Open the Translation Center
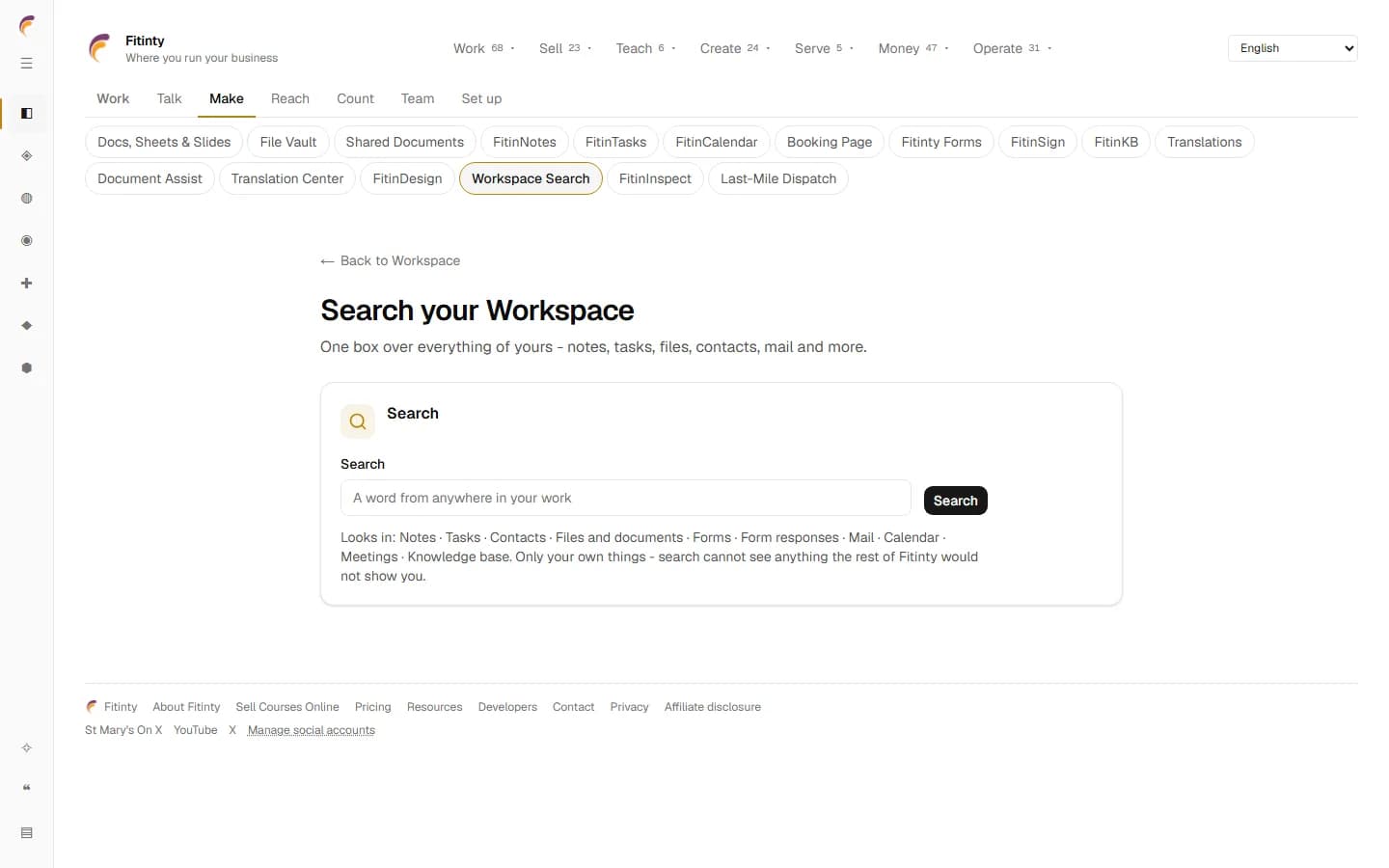This screenshot has width=1389, height=868. pyautogui.click(x=287, y=178)
